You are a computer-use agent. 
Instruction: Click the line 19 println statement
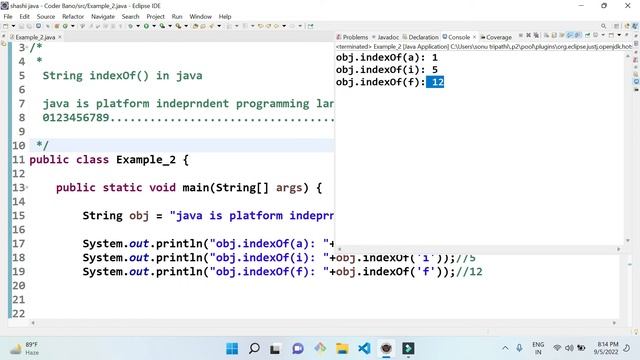(268, 272)
